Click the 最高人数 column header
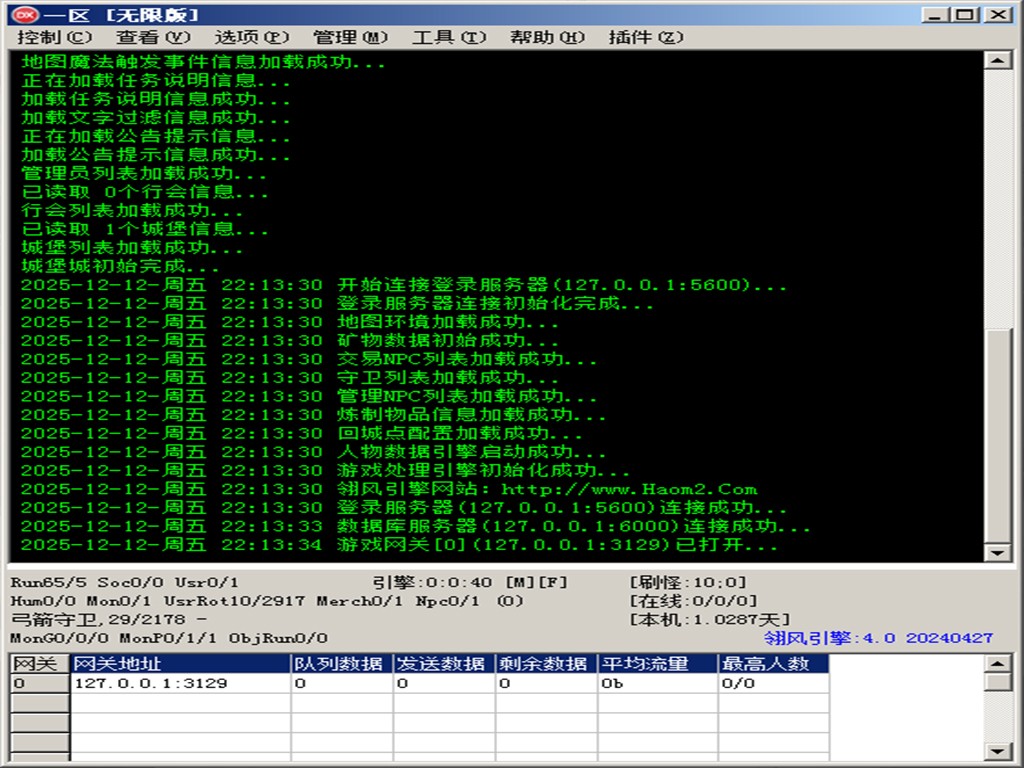Image resolution: width=1024 pixels, height=768 pixels. click(774, 664)
